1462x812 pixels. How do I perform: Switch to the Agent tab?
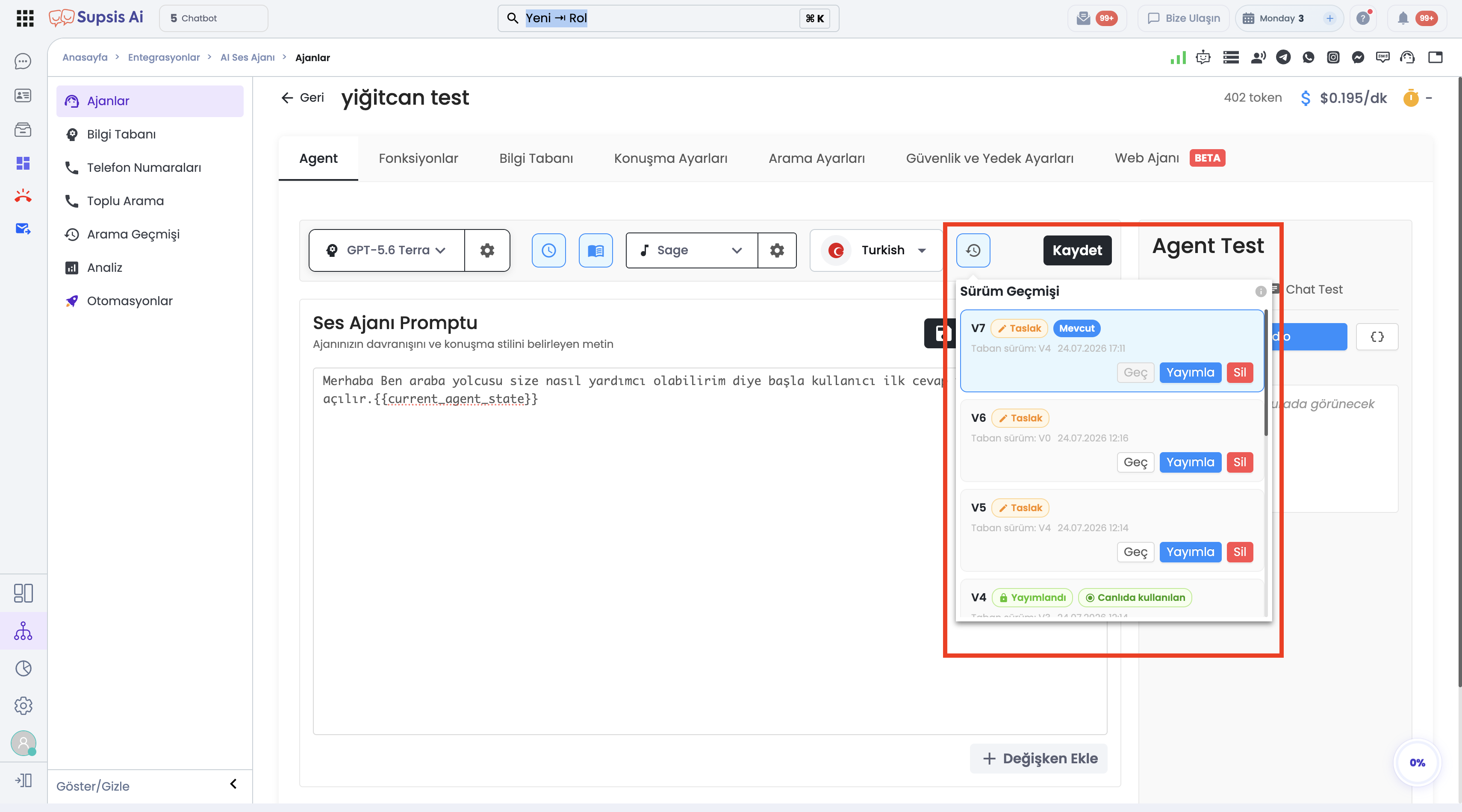coord(318,158)
